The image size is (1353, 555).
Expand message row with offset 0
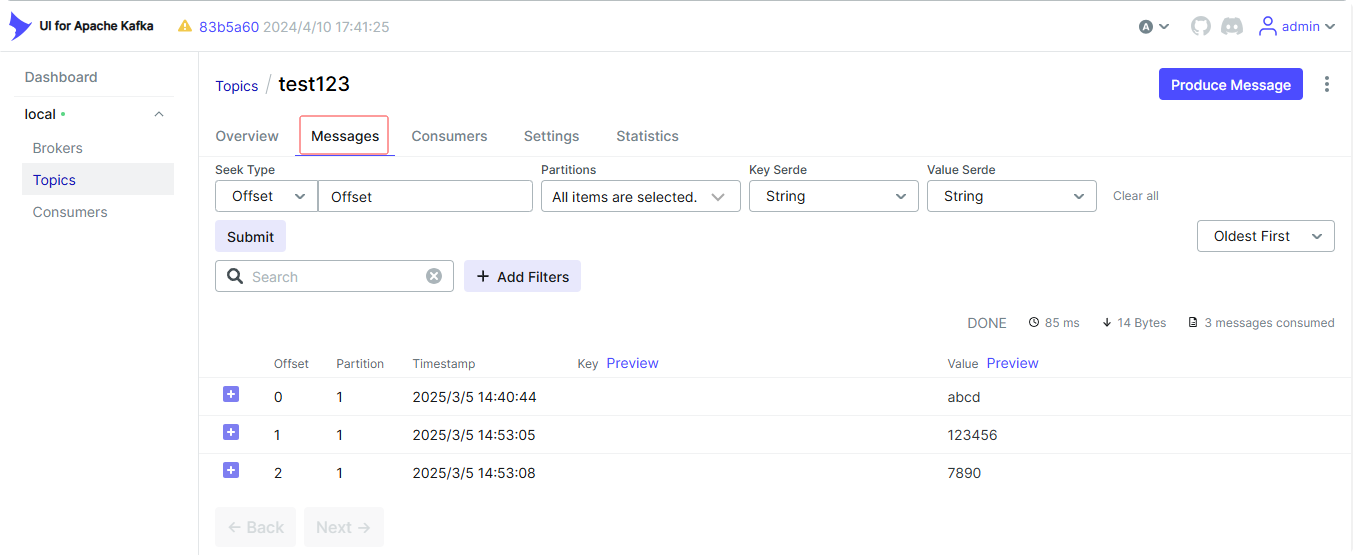click(x=231, y=395)
